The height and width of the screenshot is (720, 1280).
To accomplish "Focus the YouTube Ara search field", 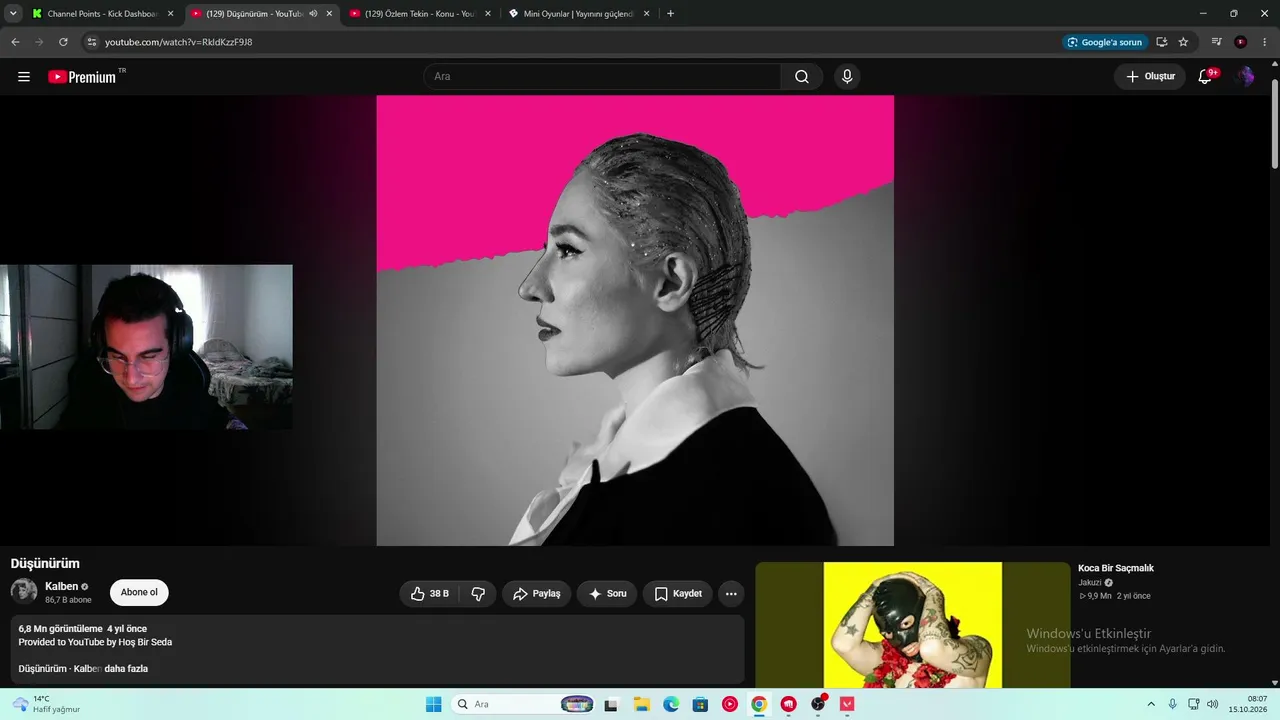I will click(x=602, y=77).
